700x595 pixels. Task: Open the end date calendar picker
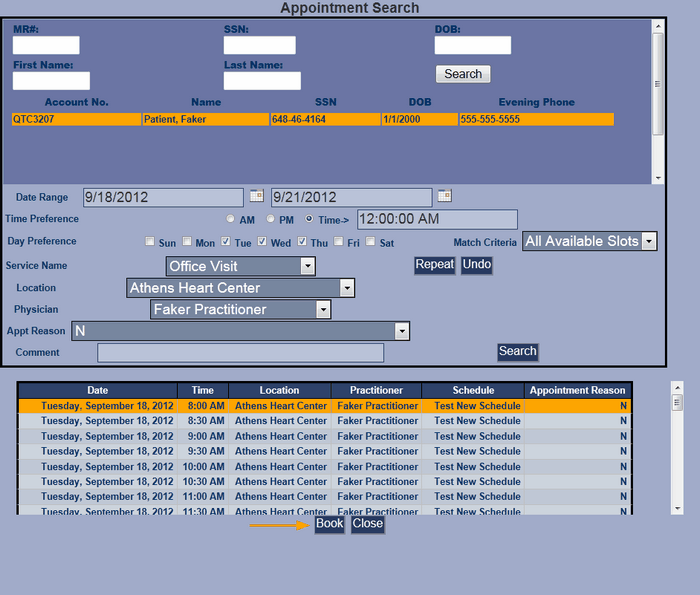click(x=445, y=196)
